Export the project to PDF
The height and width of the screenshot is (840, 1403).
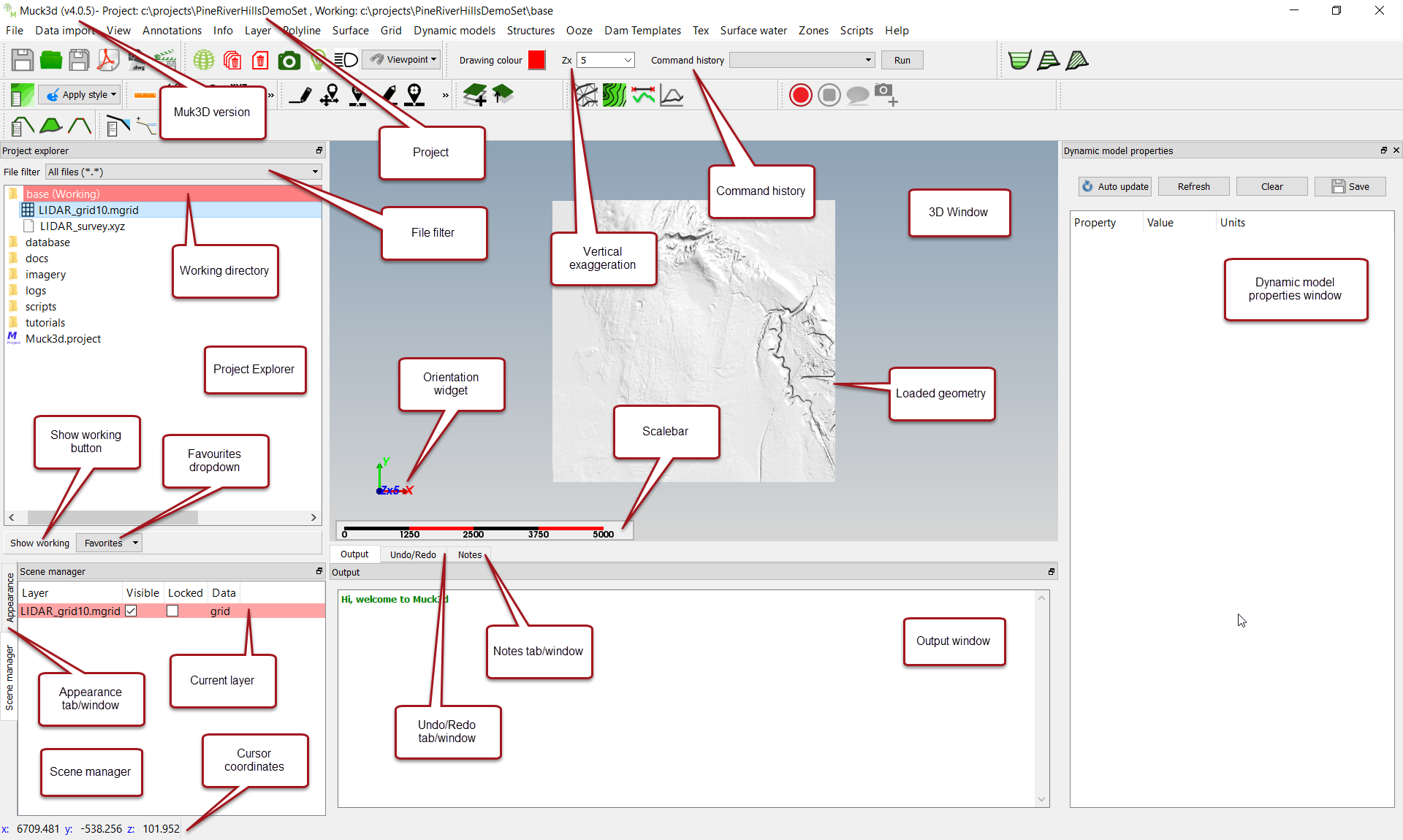pyautogui.click(x=107, y=60)
